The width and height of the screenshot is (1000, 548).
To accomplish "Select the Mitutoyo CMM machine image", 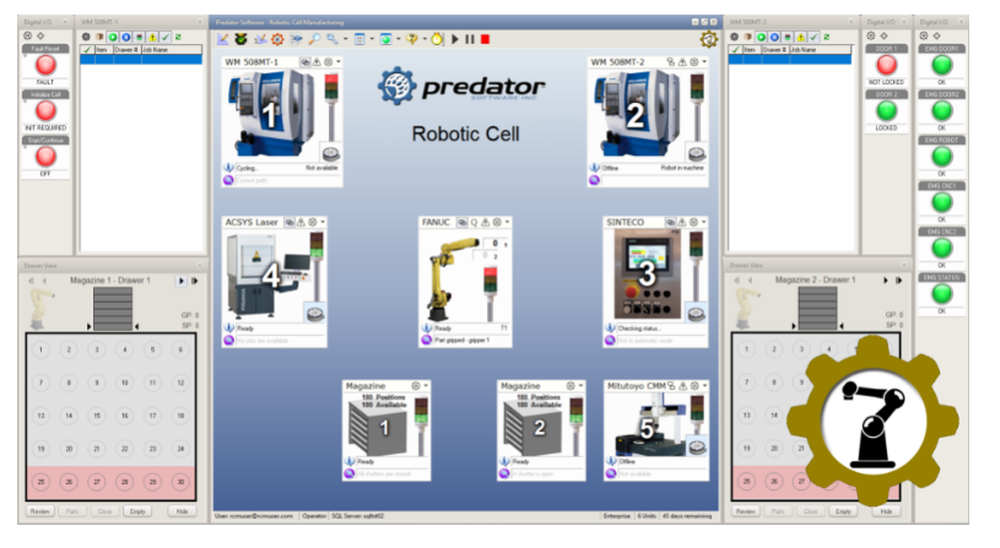I will 647,424.
